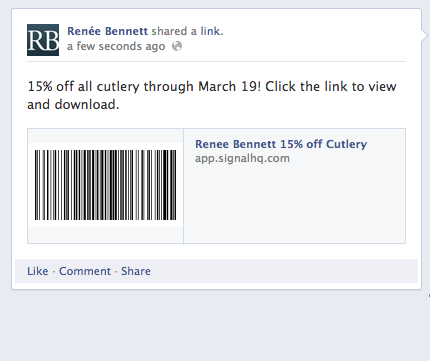Comment on the shared link post
The width and height of the screenshot is (430, 361).
click(x=85, y=271)
